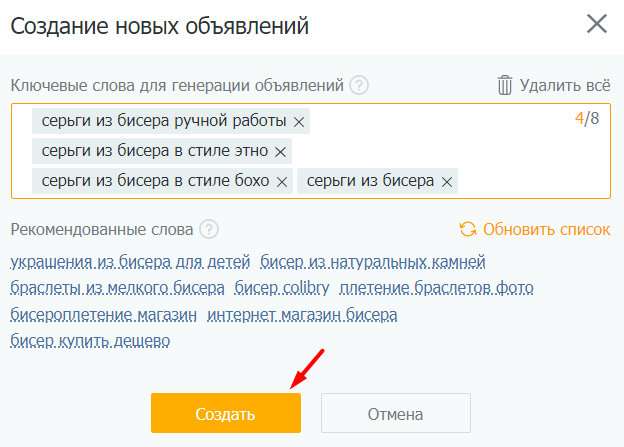Image resolution: width=624 pixels, height=447 pixels.
Task: Add 'бисер из натуральных камней' suggestion
Action: click(372, 263)
